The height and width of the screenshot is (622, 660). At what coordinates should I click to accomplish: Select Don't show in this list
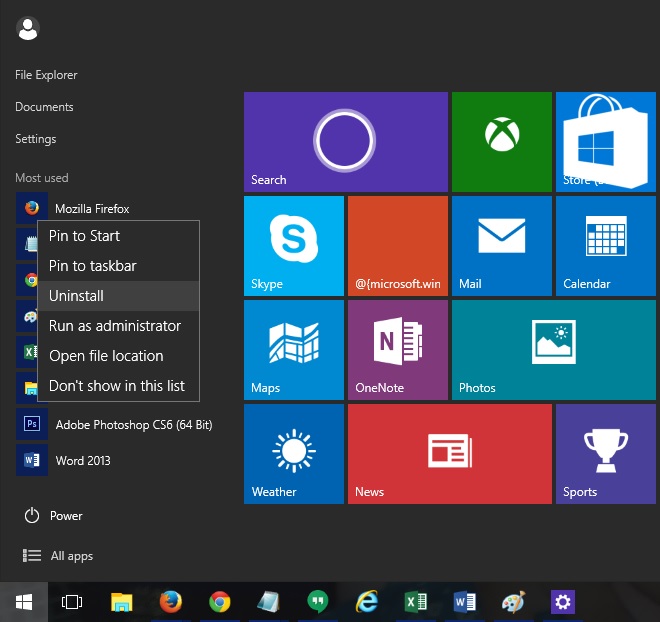click(x=119, y=386)
